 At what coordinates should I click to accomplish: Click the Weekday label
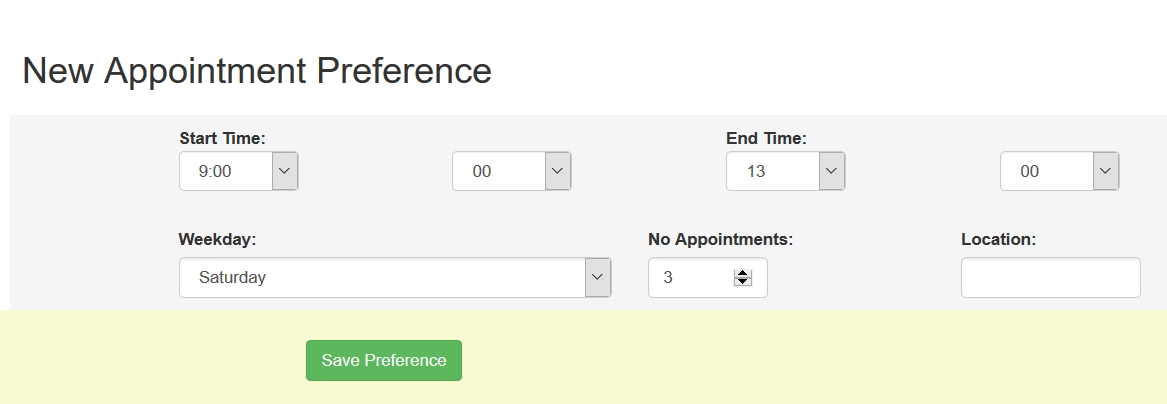pyautogui.click(x=217, y=239)
